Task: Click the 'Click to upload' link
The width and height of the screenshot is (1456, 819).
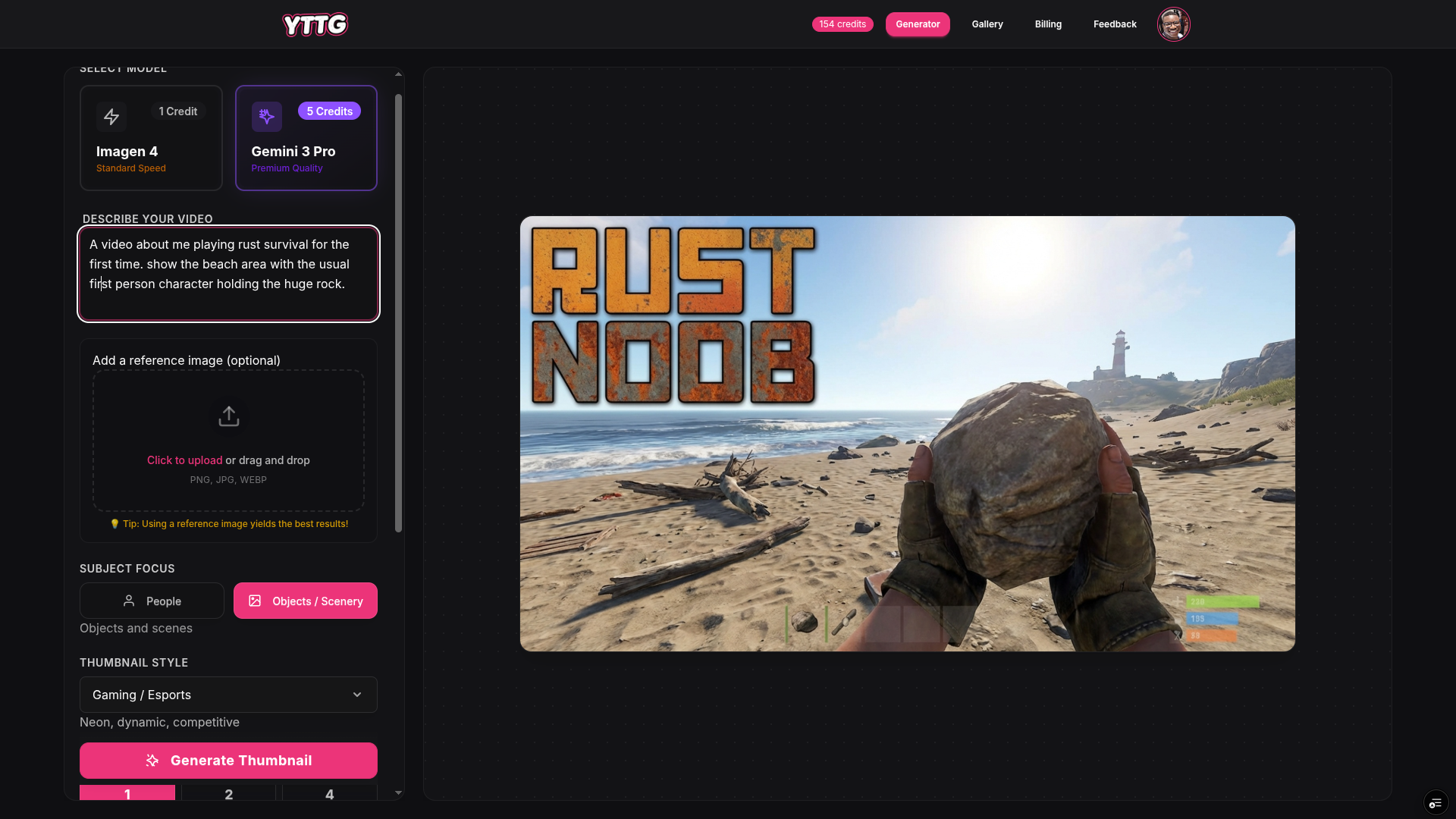Action: point(184,460)
